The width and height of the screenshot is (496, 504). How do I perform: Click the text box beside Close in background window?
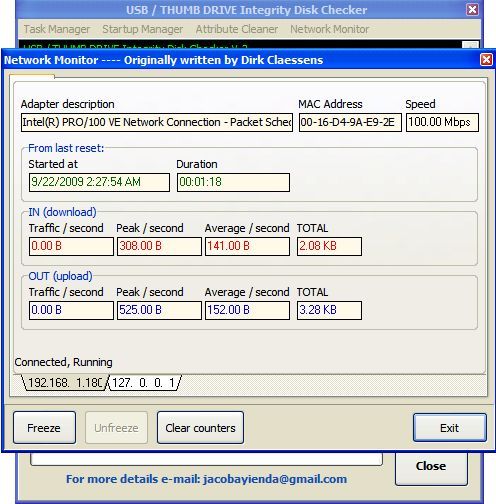coord(206,459)
